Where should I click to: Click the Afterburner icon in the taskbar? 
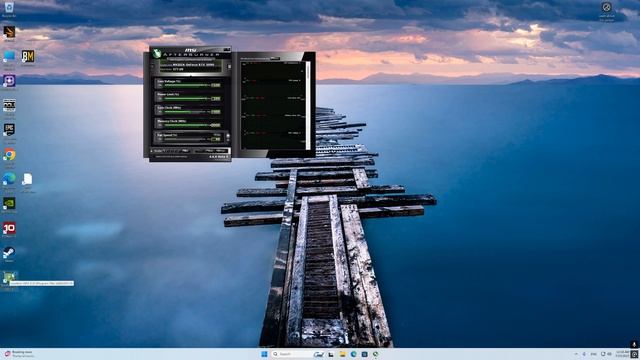[376, 354]
